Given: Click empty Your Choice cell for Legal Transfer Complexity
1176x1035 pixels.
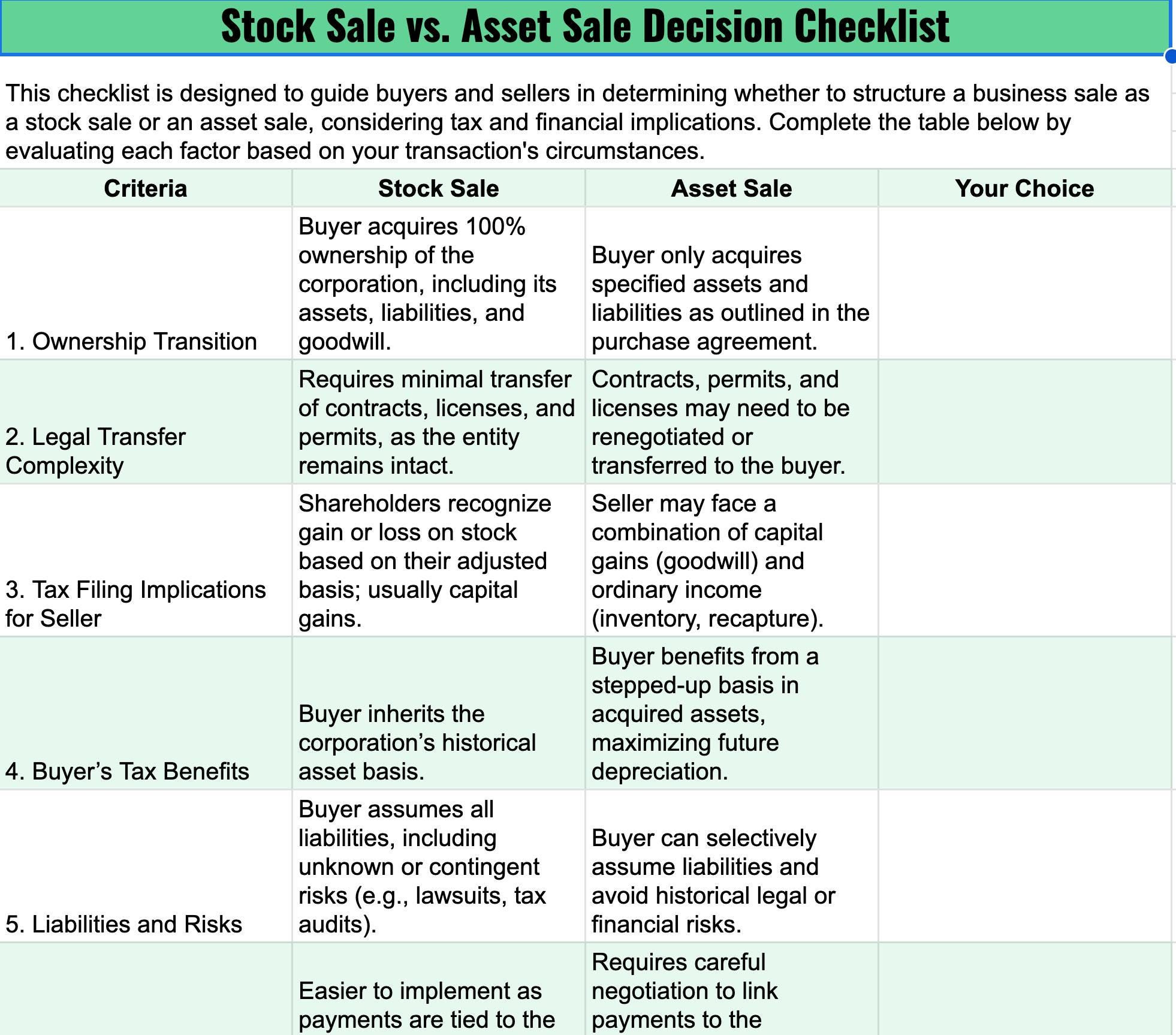Looking at the screenshot, I should 1024,422.
